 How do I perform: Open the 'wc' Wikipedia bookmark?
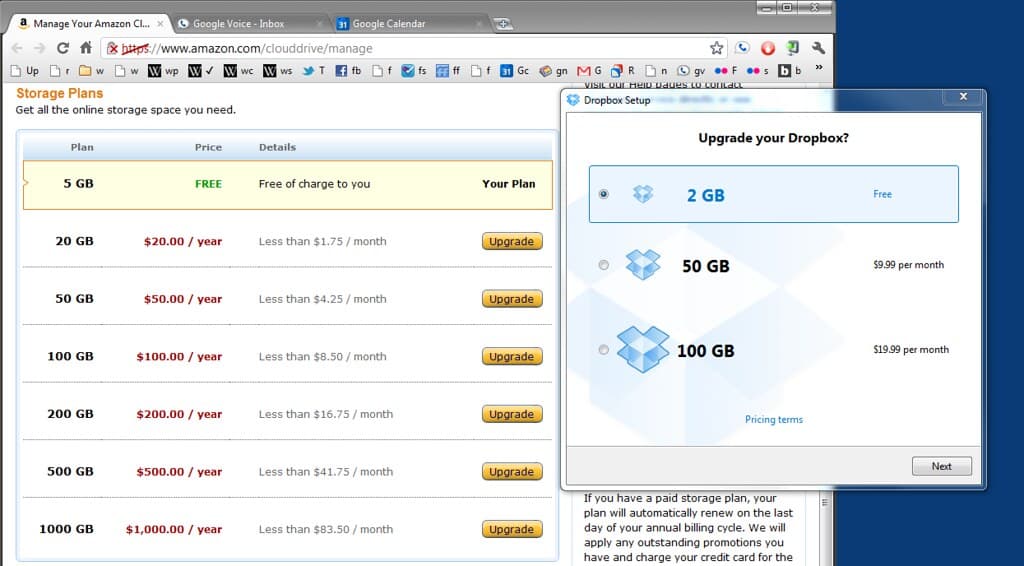[238, 71]
